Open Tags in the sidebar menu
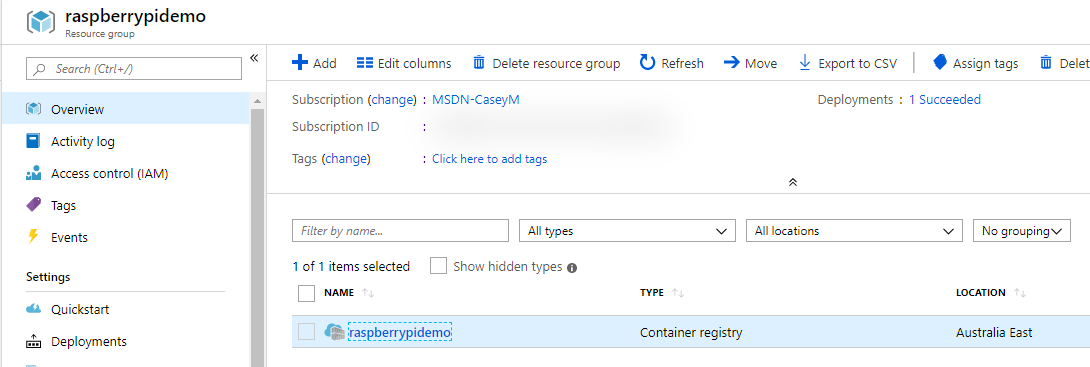This screenshot has width=1090, height=367. (x=125, y=205)
